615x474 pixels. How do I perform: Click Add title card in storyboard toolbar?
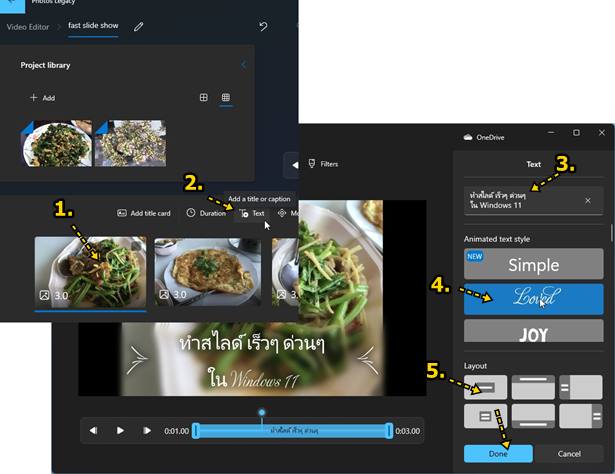pyautogui.click(x=144, y=213)
